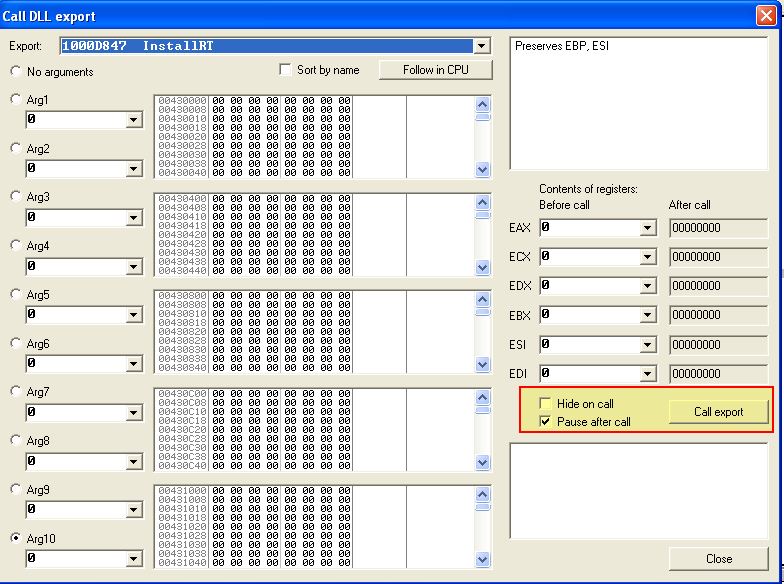Viewport: 784px width, 584px height.
Task: Expand the EDI register value dropdown
Action: point(647,374)
